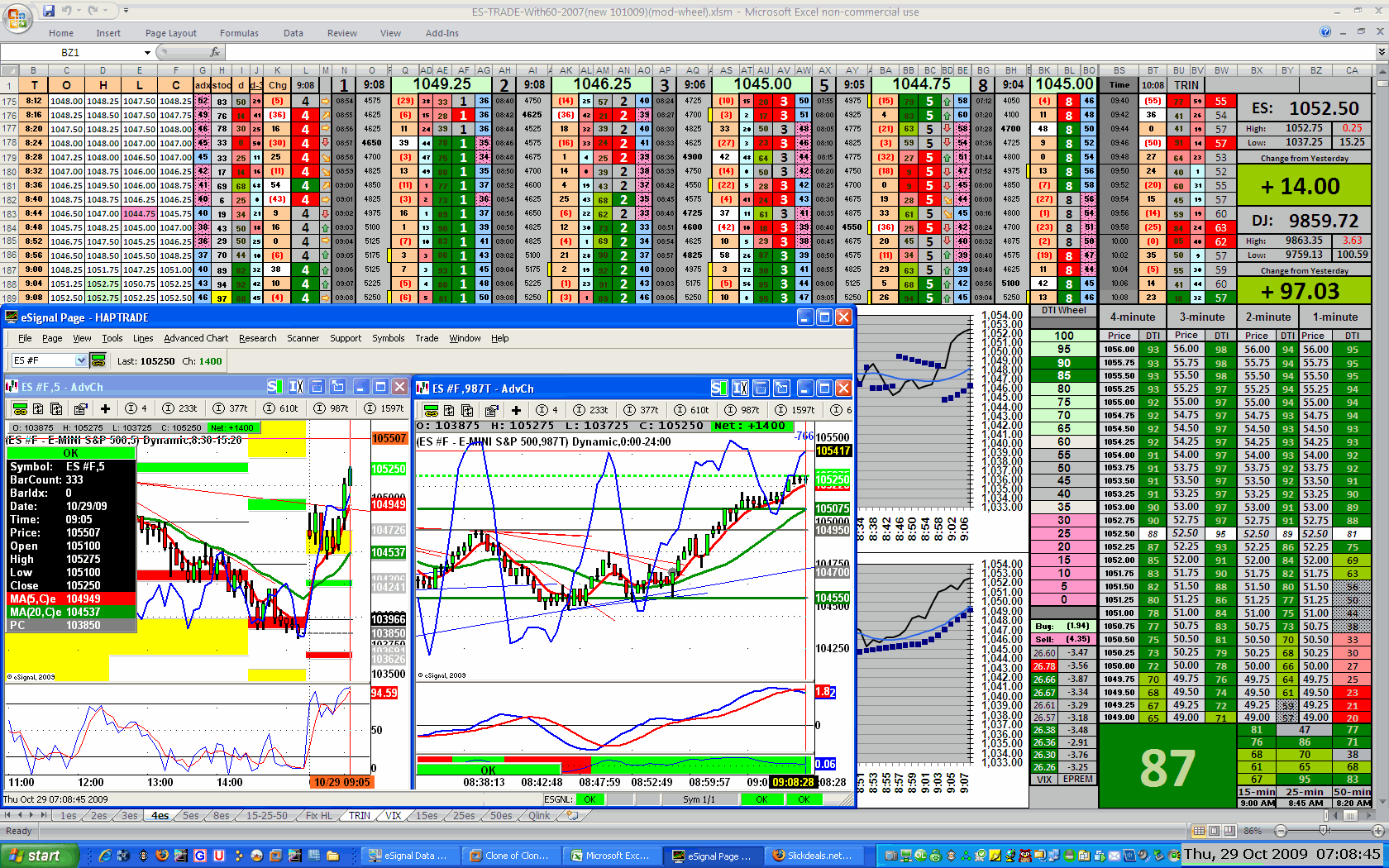The image size is (1389, 868).
Task: Click link icon in ES #F,987T chart toolbar
Action: [x=431, y=410]
